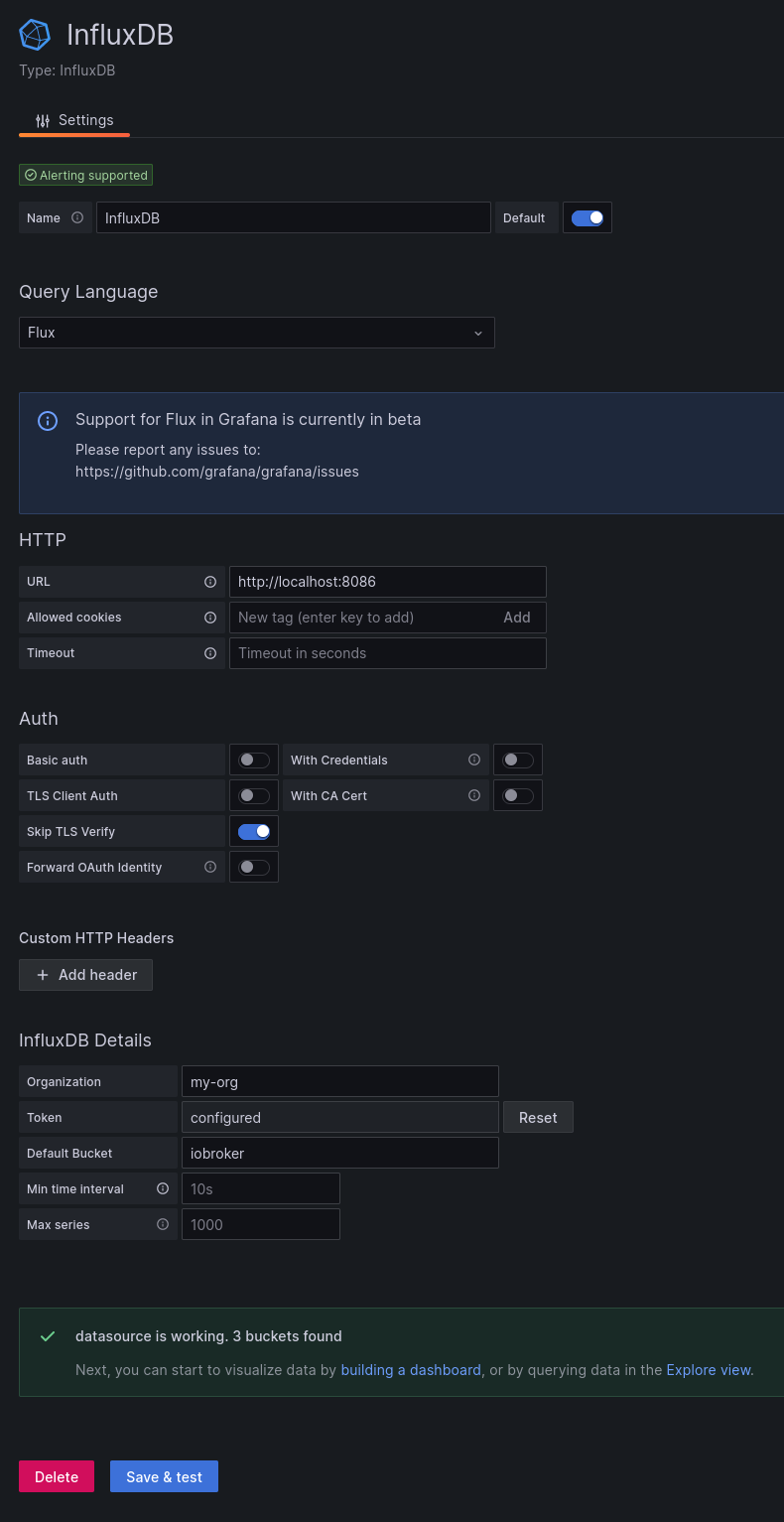Enable the With CA Cert toggle

pyautogui.click(x=518, y=795)
